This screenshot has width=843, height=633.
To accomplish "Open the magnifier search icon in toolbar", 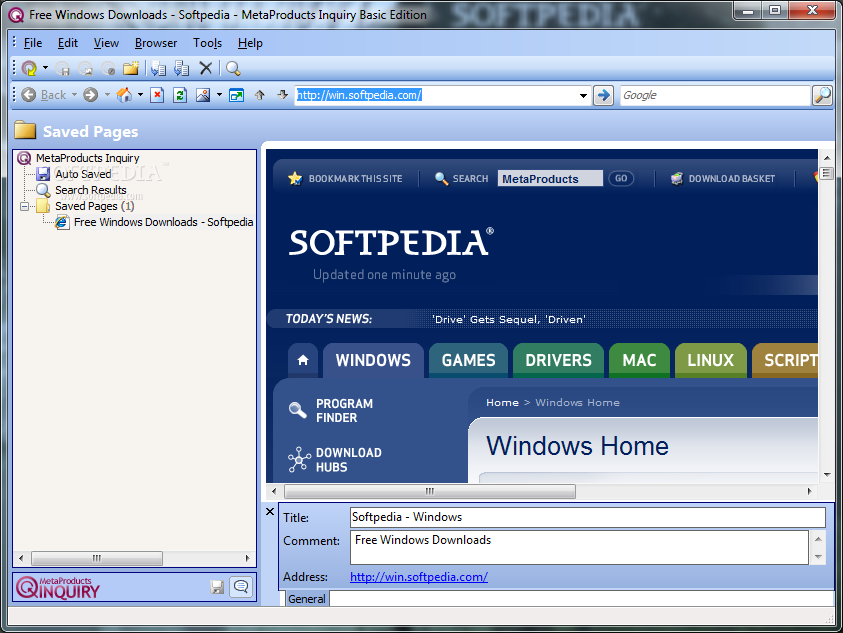I will tap(233, 68).
